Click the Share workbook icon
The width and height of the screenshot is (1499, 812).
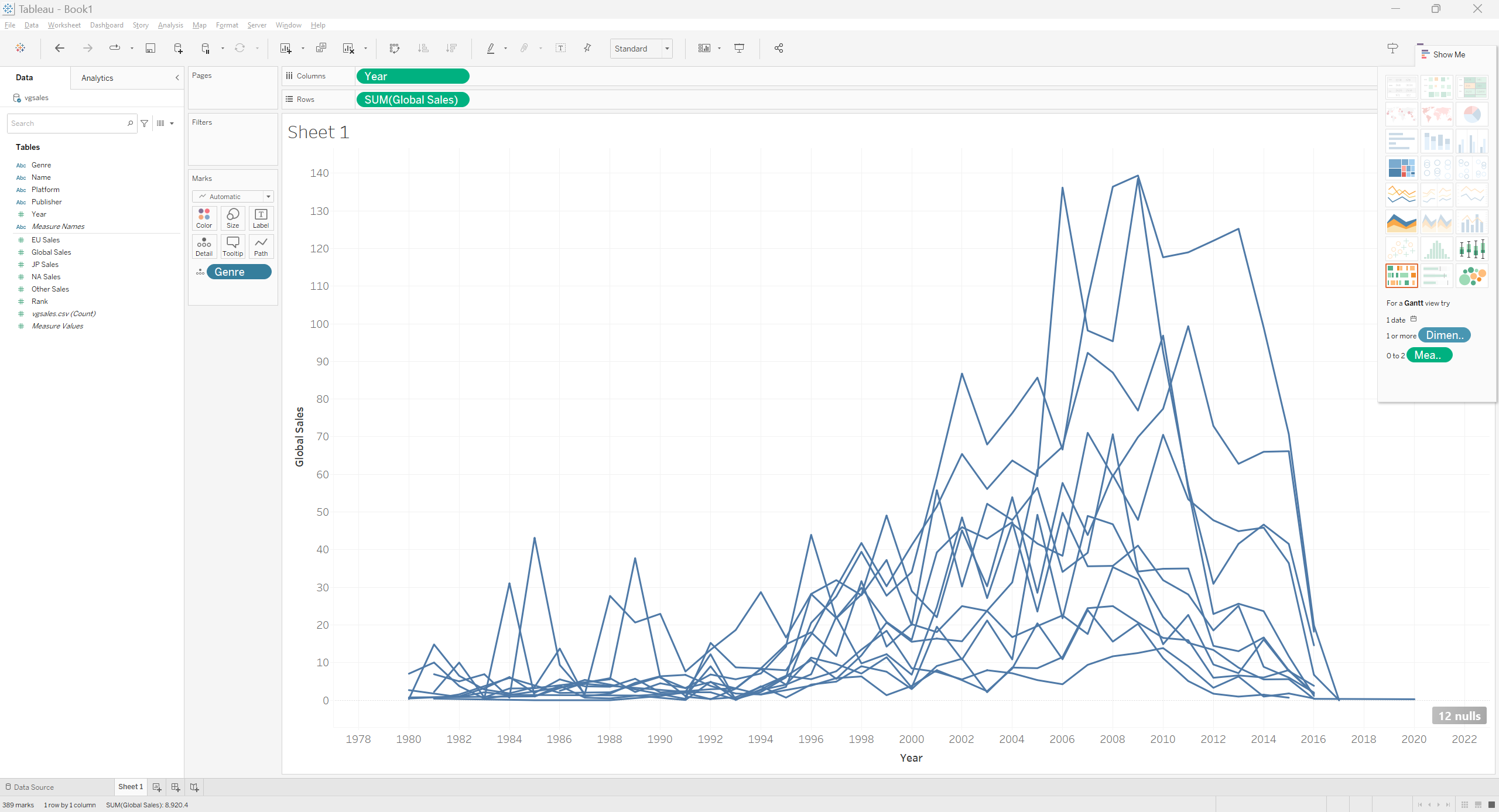point(779,48)
